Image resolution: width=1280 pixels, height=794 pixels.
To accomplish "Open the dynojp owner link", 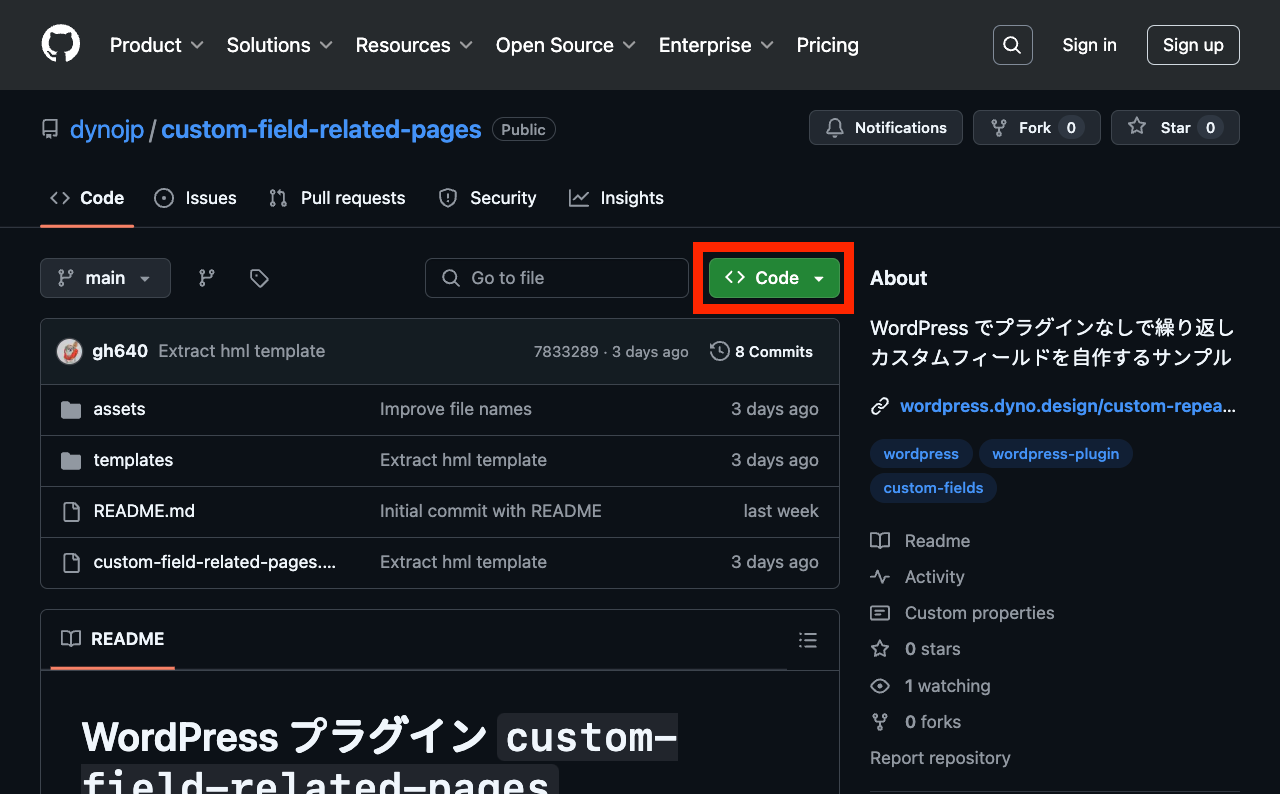I will (x=107, y=129).
